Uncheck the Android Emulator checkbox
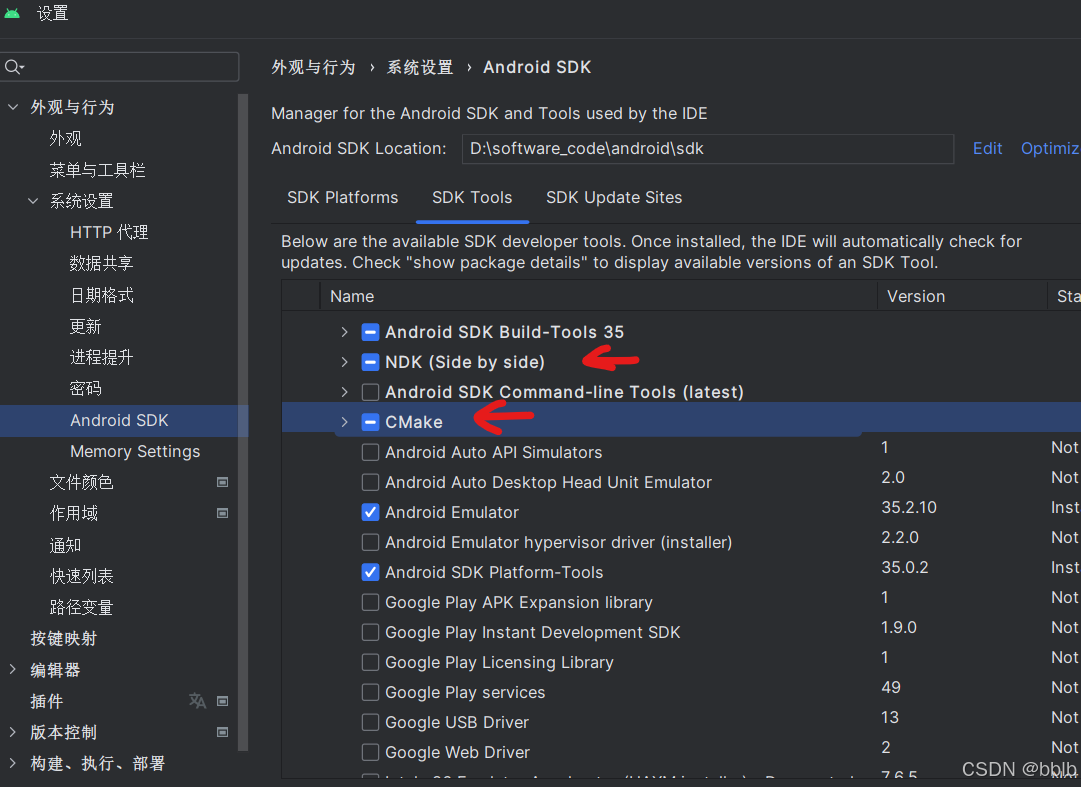The image size is (1081, 787). 370,512
